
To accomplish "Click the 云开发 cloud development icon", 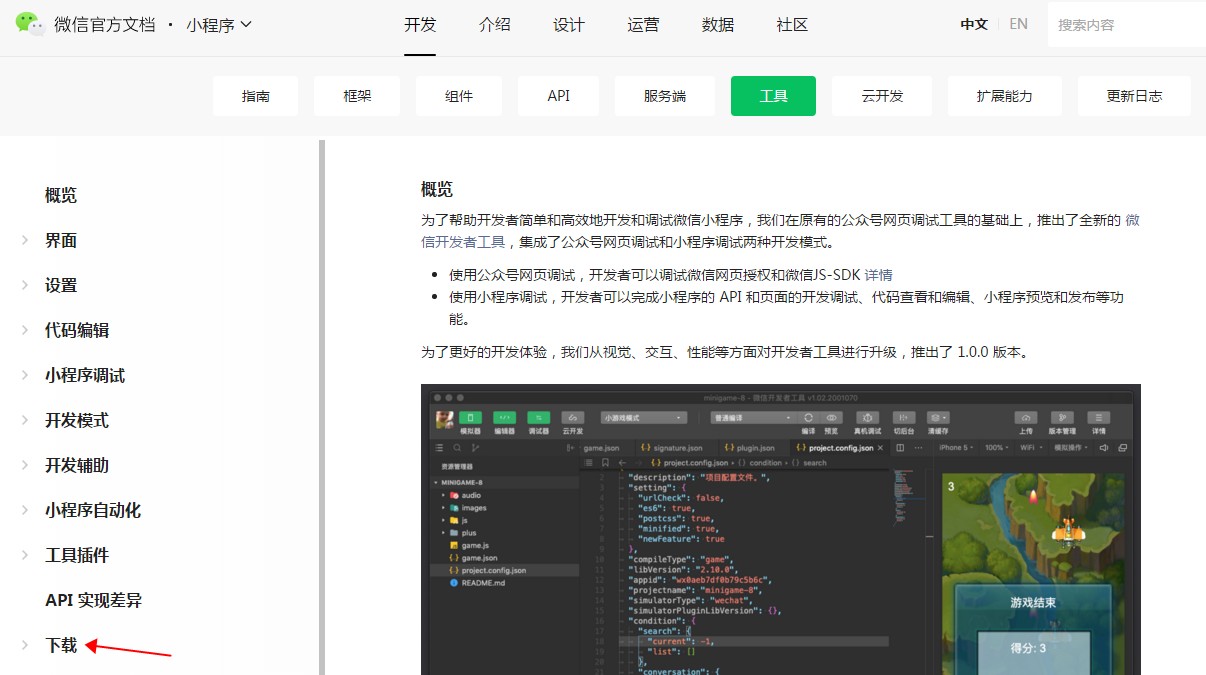I will pos(572,418).
